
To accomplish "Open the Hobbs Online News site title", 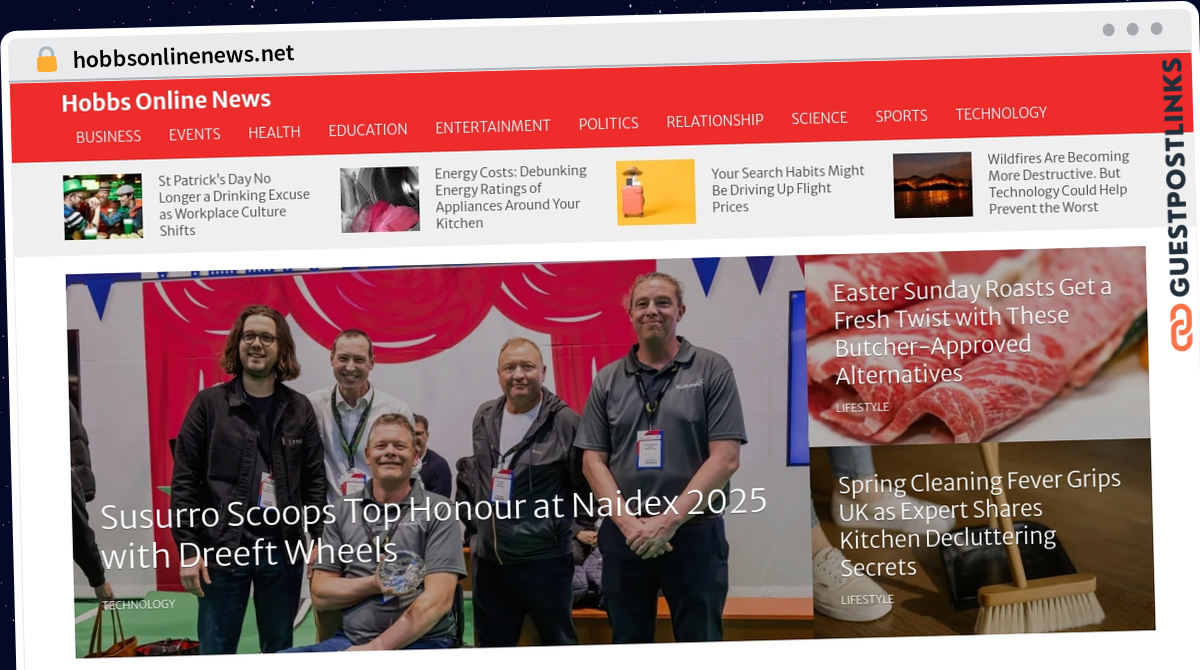I will [166, 101].
